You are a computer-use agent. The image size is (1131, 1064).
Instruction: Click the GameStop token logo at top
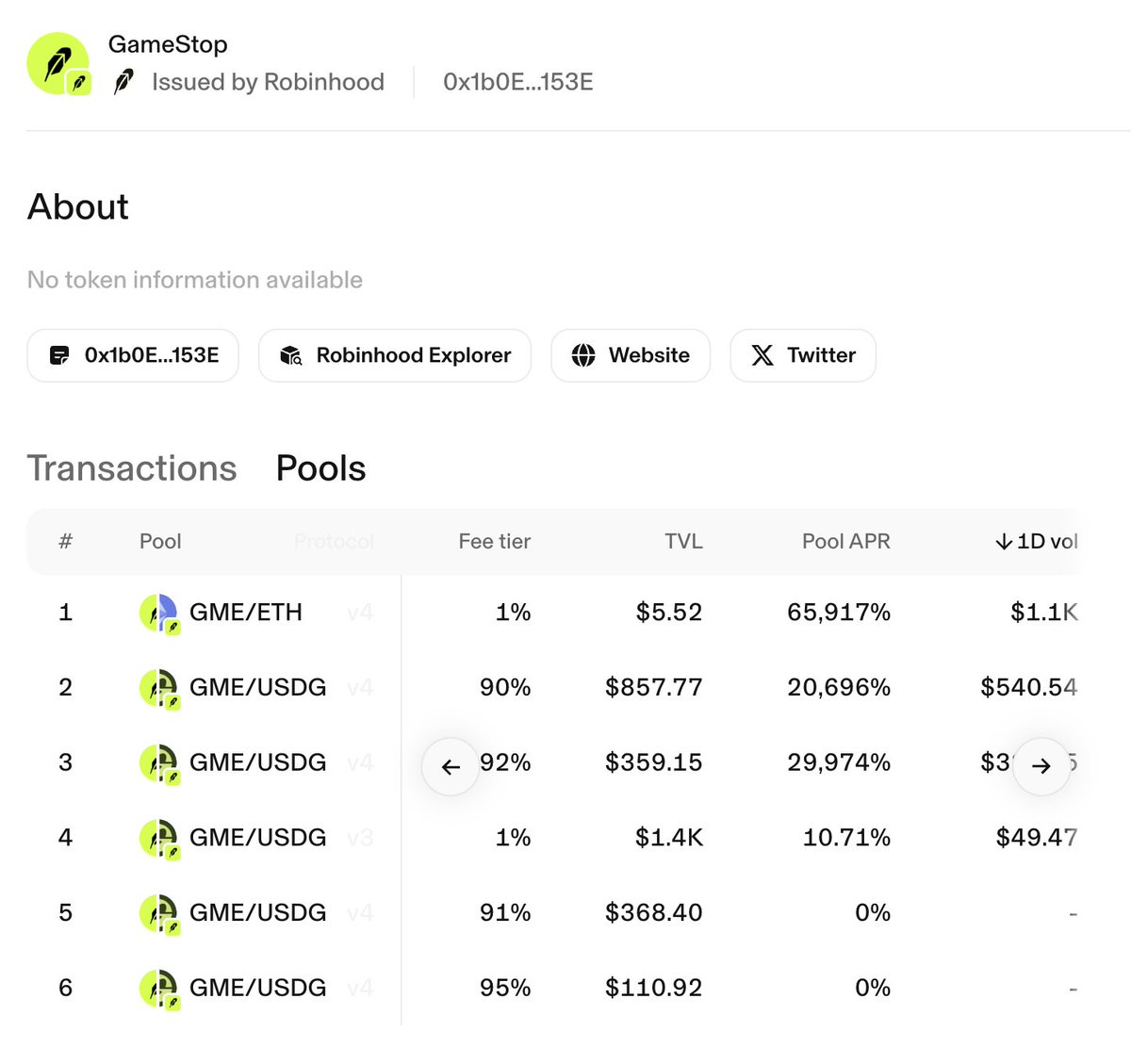(x=58, y=63)
